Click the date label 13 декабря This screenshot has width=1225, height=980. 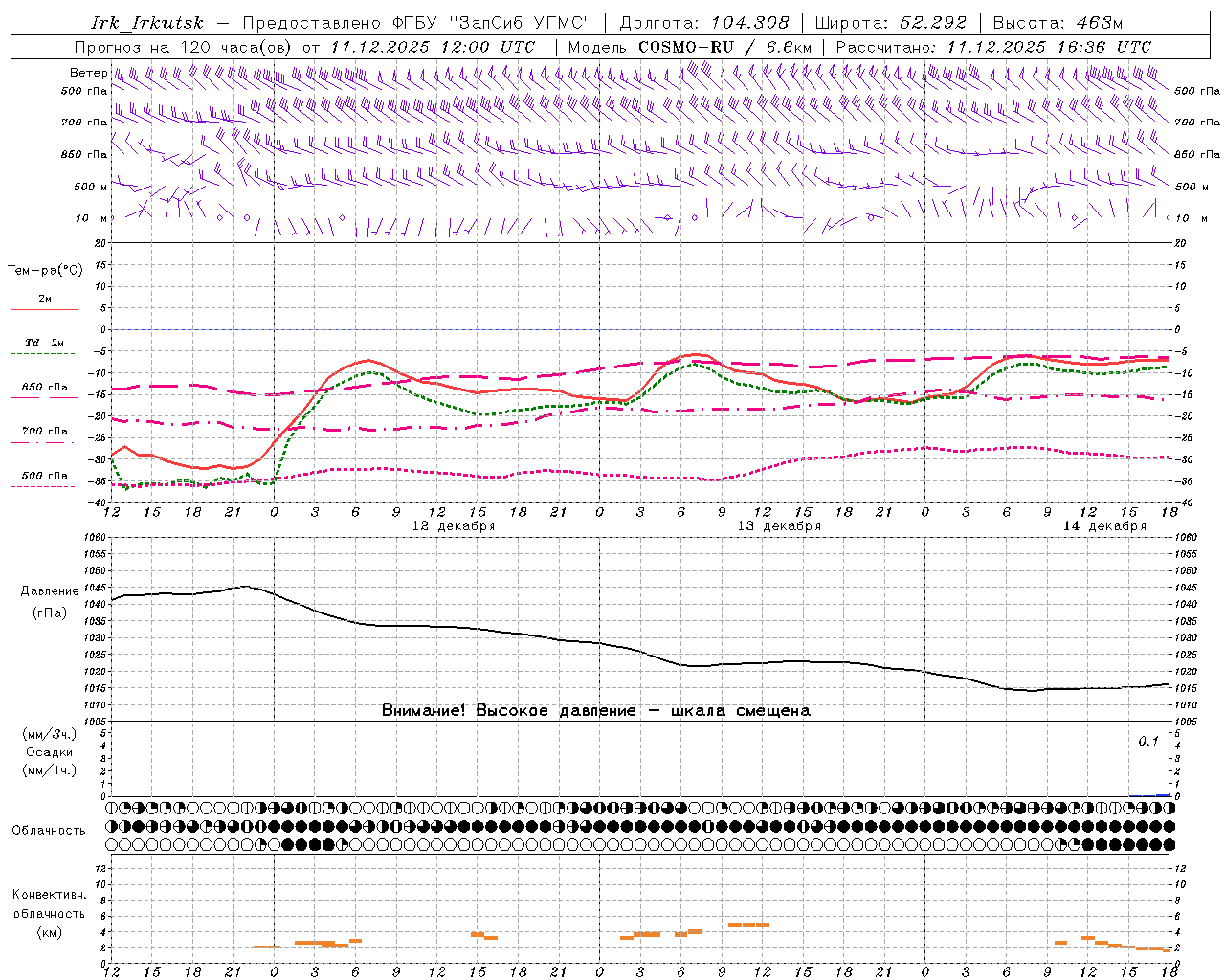point(779,526)
